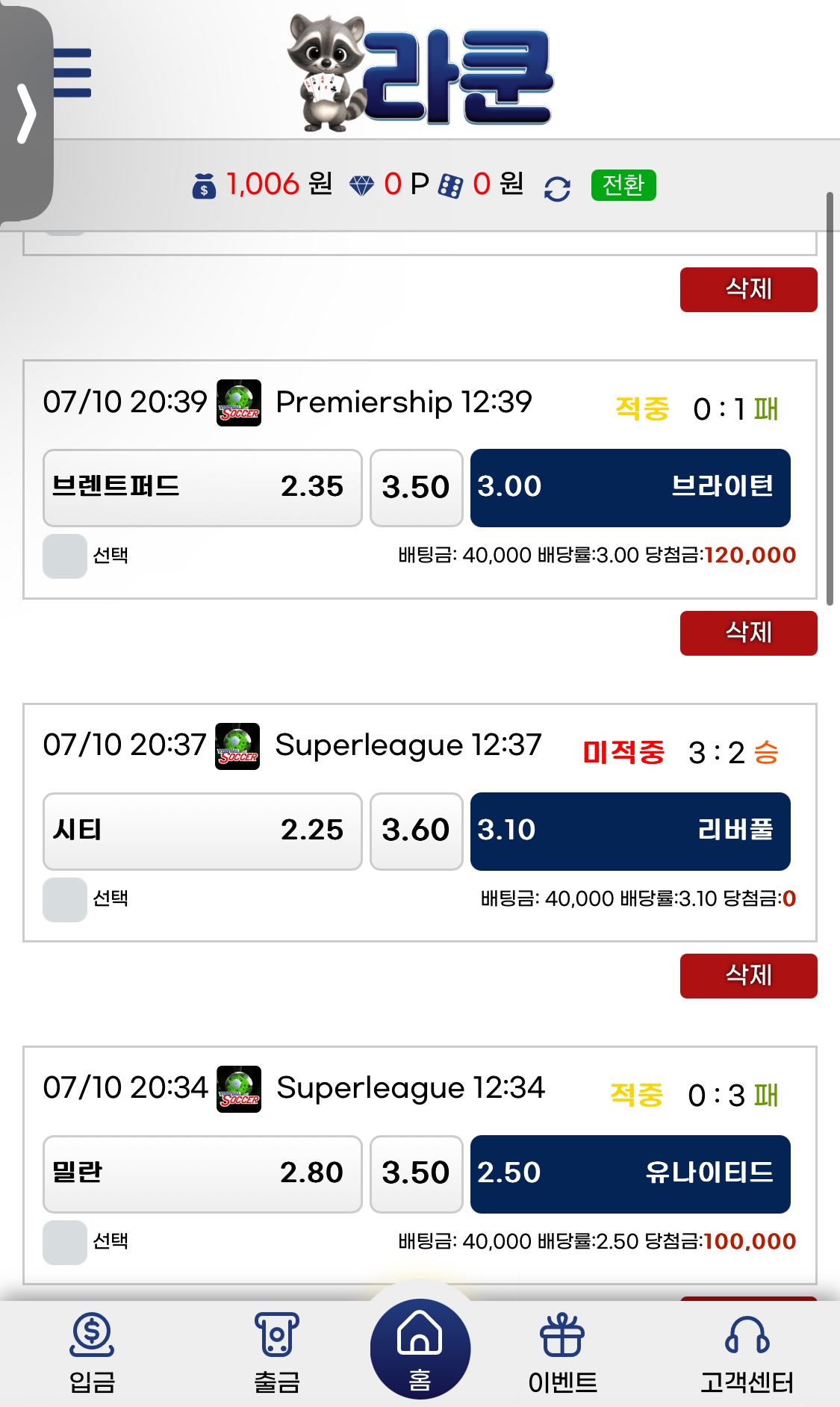Open the 고객센터 support tab

[x=747, y=1353]
